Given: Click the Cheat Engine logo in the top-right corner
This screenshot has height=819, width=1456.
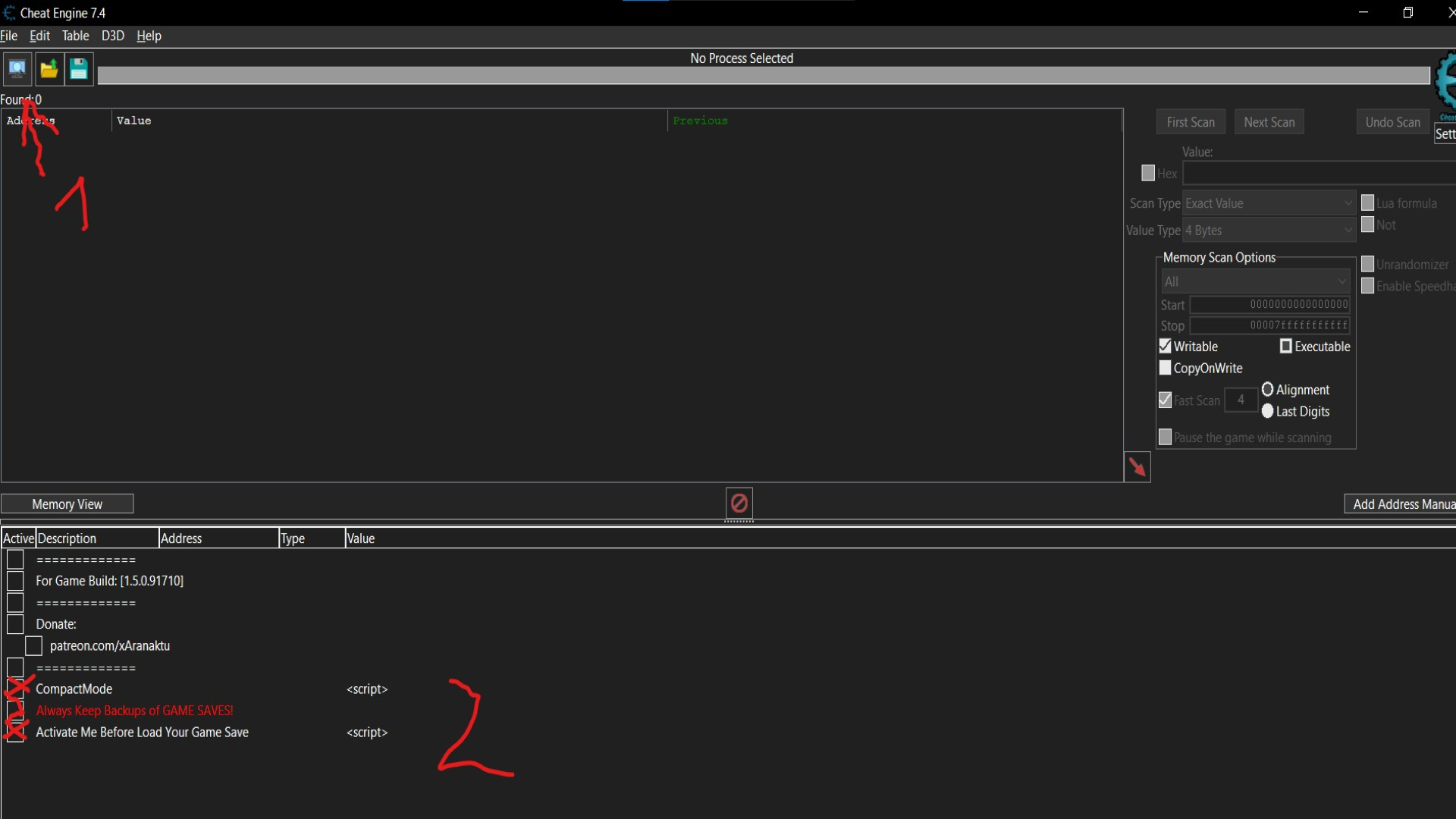Looking at the screenshot, I should pos(1445,82).
